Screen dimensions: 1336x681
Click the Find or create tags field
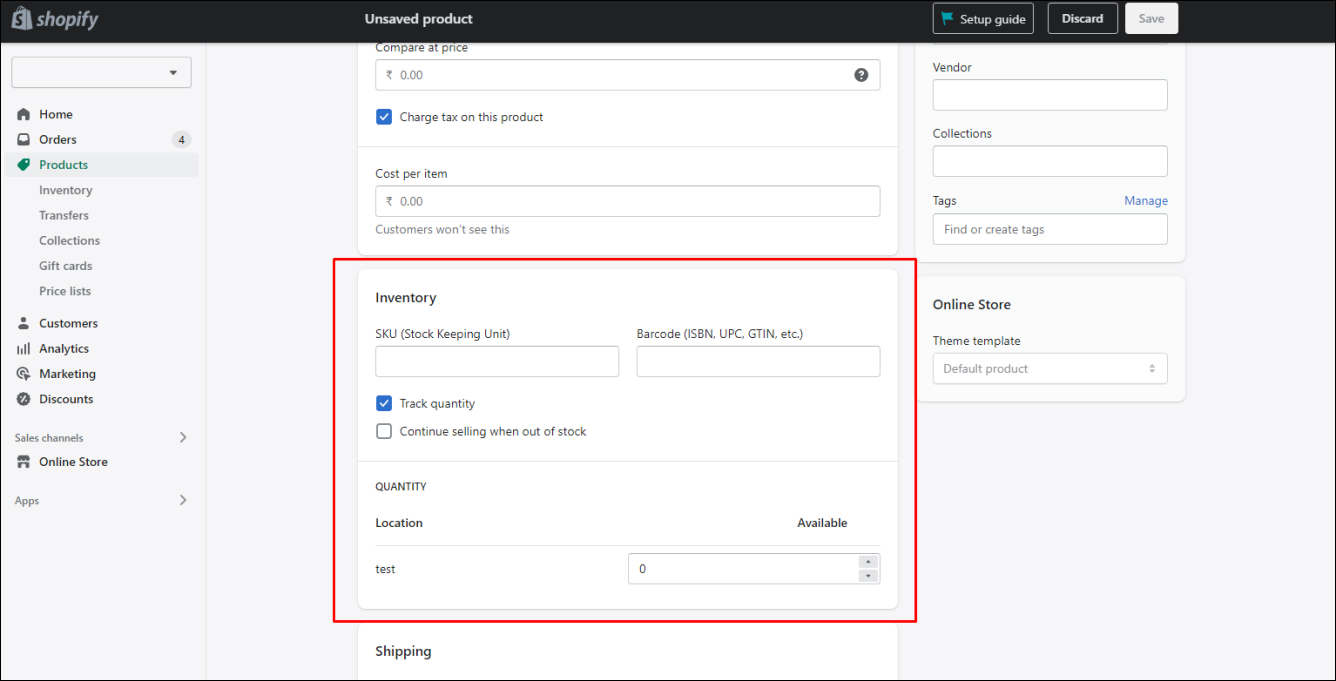[1050, 229]
